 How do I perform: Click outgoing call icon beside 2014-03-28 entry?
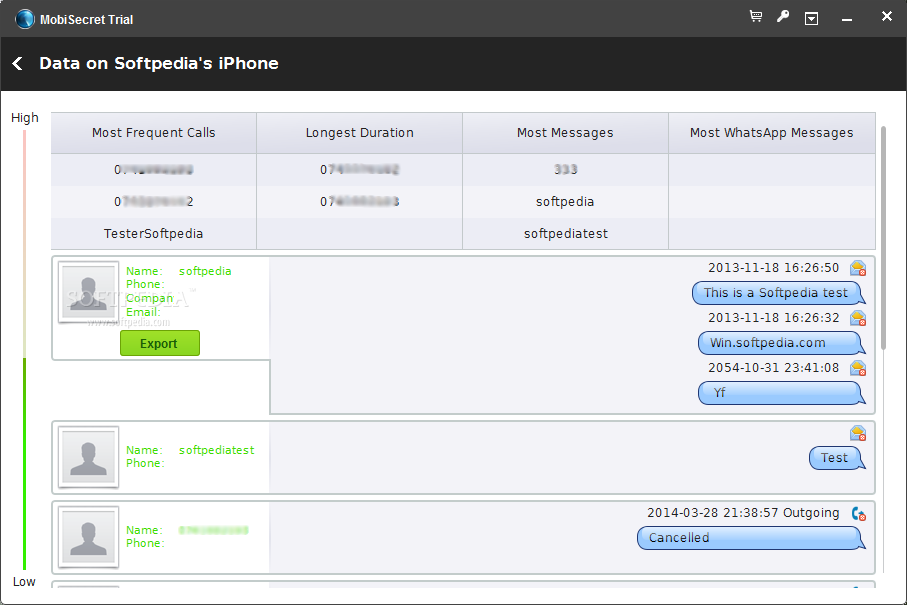point(858,514)
